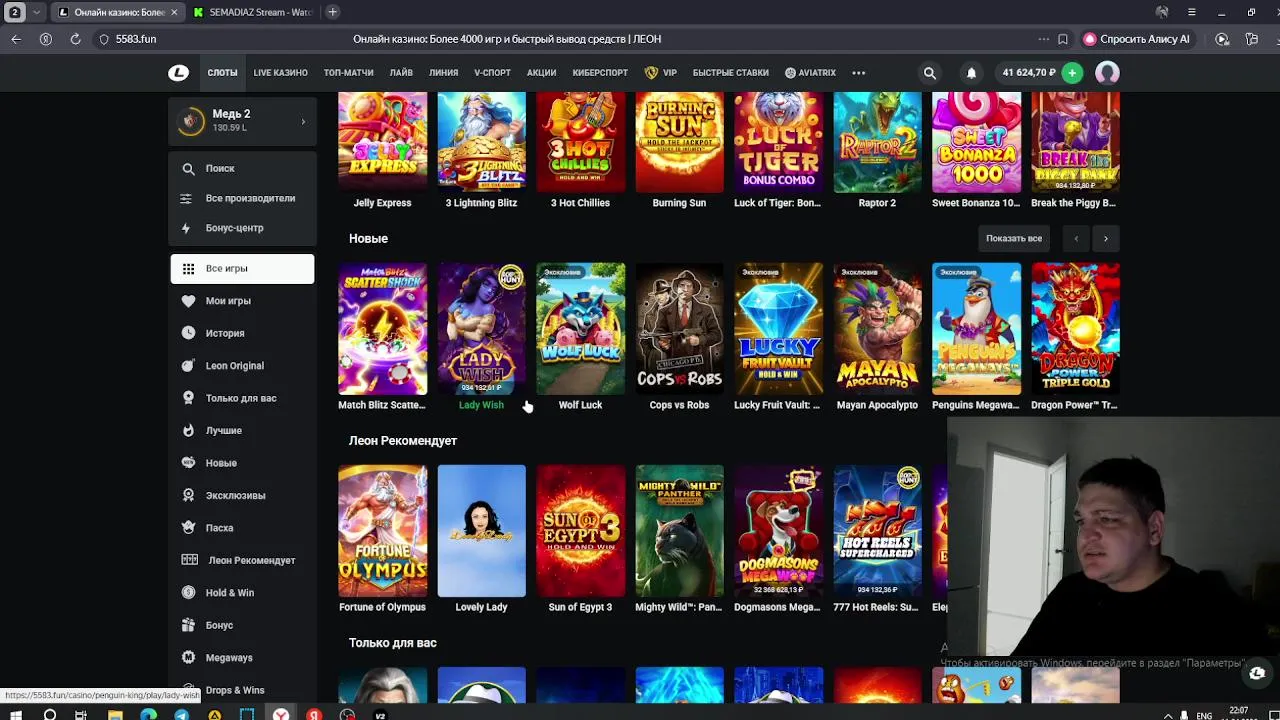The height and width of the screenshot is (720, 1280).
Task: Open Fortune of Olympus game thumbnail
Action: tap(382, 531)
